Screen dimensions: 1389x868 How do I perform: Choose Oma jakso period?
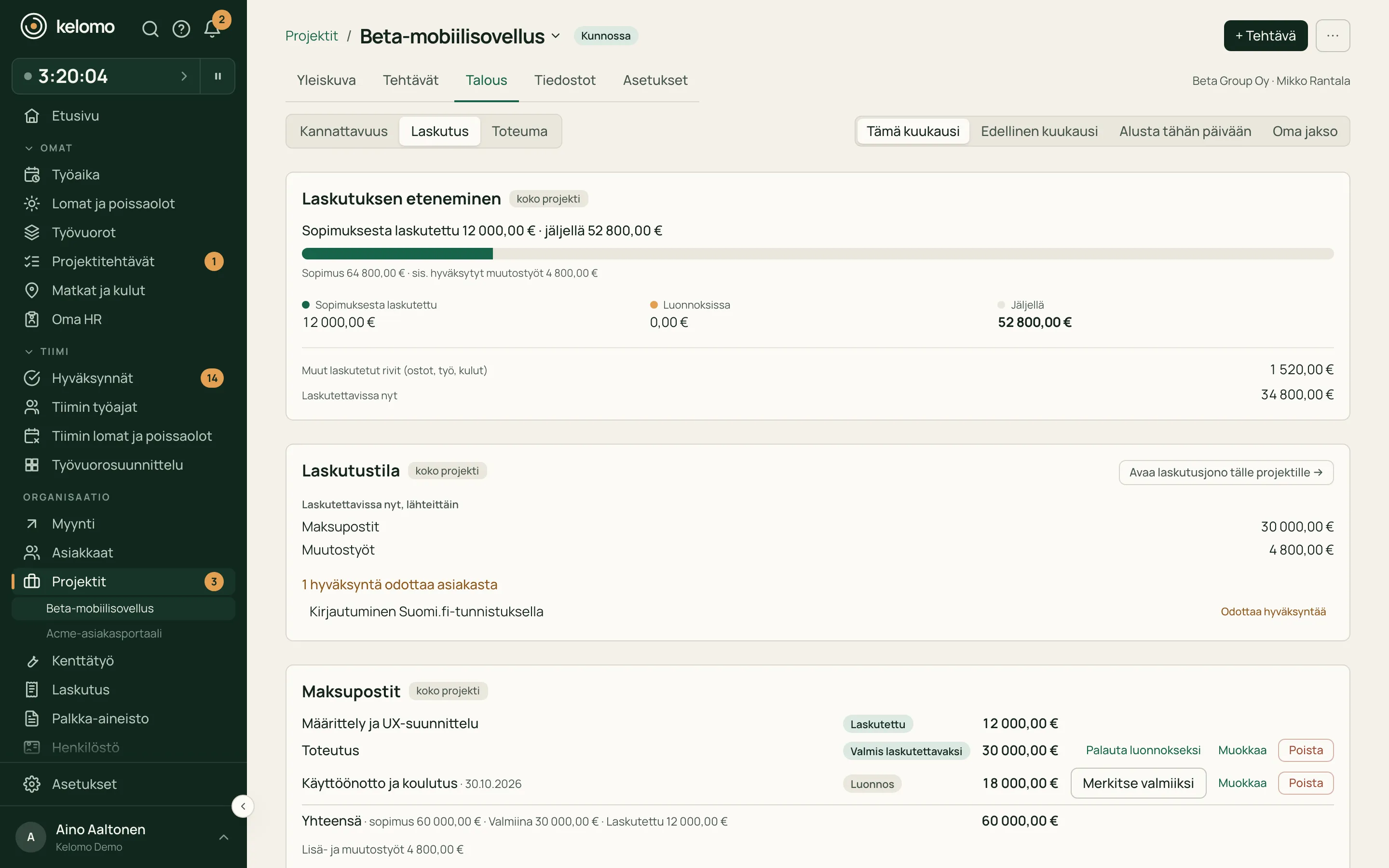(x=1305, y=132)
